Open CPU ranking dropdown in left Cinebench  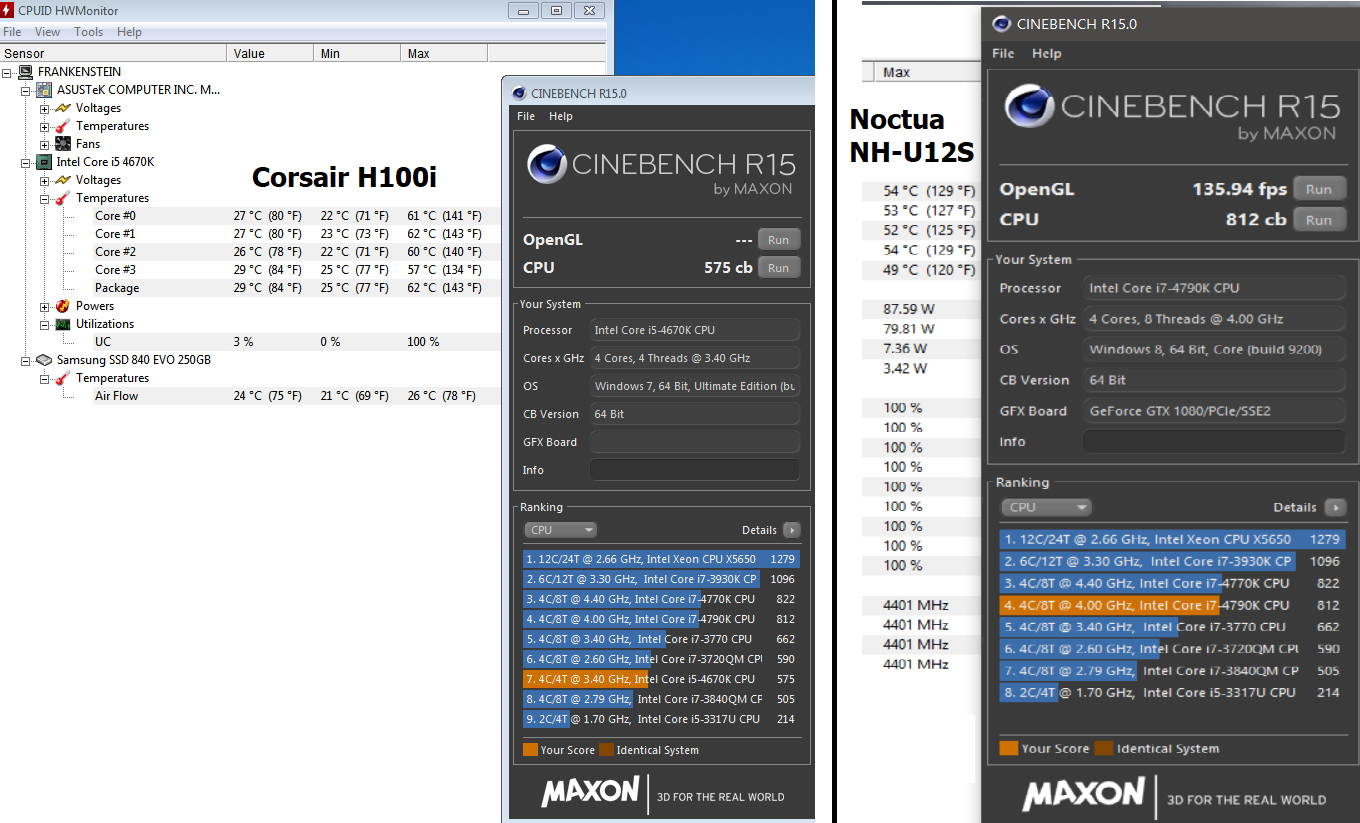[560, 530]
